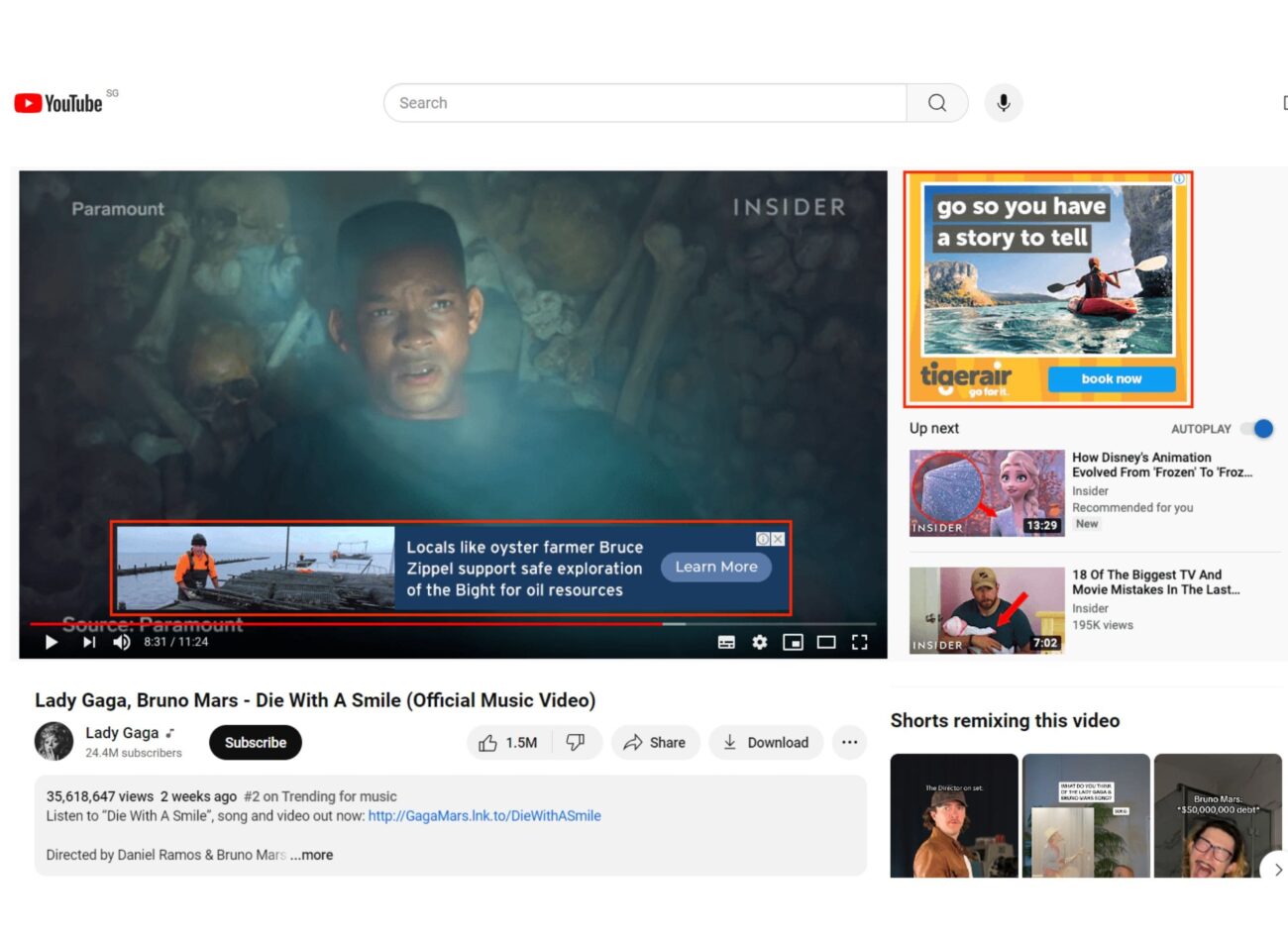
Task: Click the Subscribe button
Action: pyautogui.click(x=256, y=742)
